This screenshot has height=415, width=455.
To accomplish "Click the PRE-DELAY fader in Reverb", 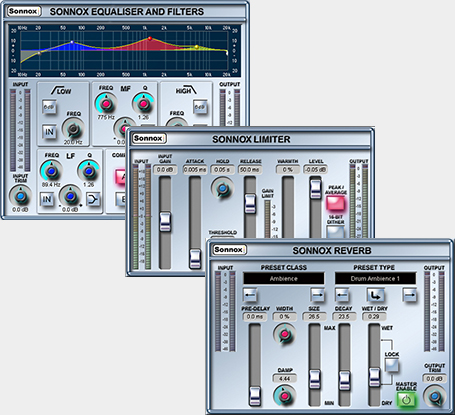I will point(255,396).
